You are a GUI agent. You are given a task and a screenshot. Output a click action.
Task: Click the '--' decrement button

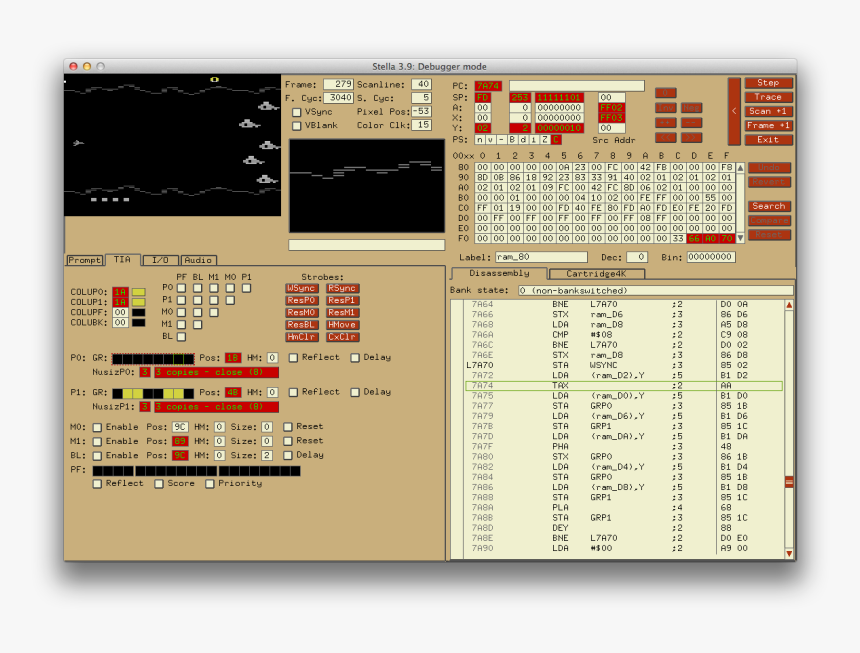[x=692, y=122]
